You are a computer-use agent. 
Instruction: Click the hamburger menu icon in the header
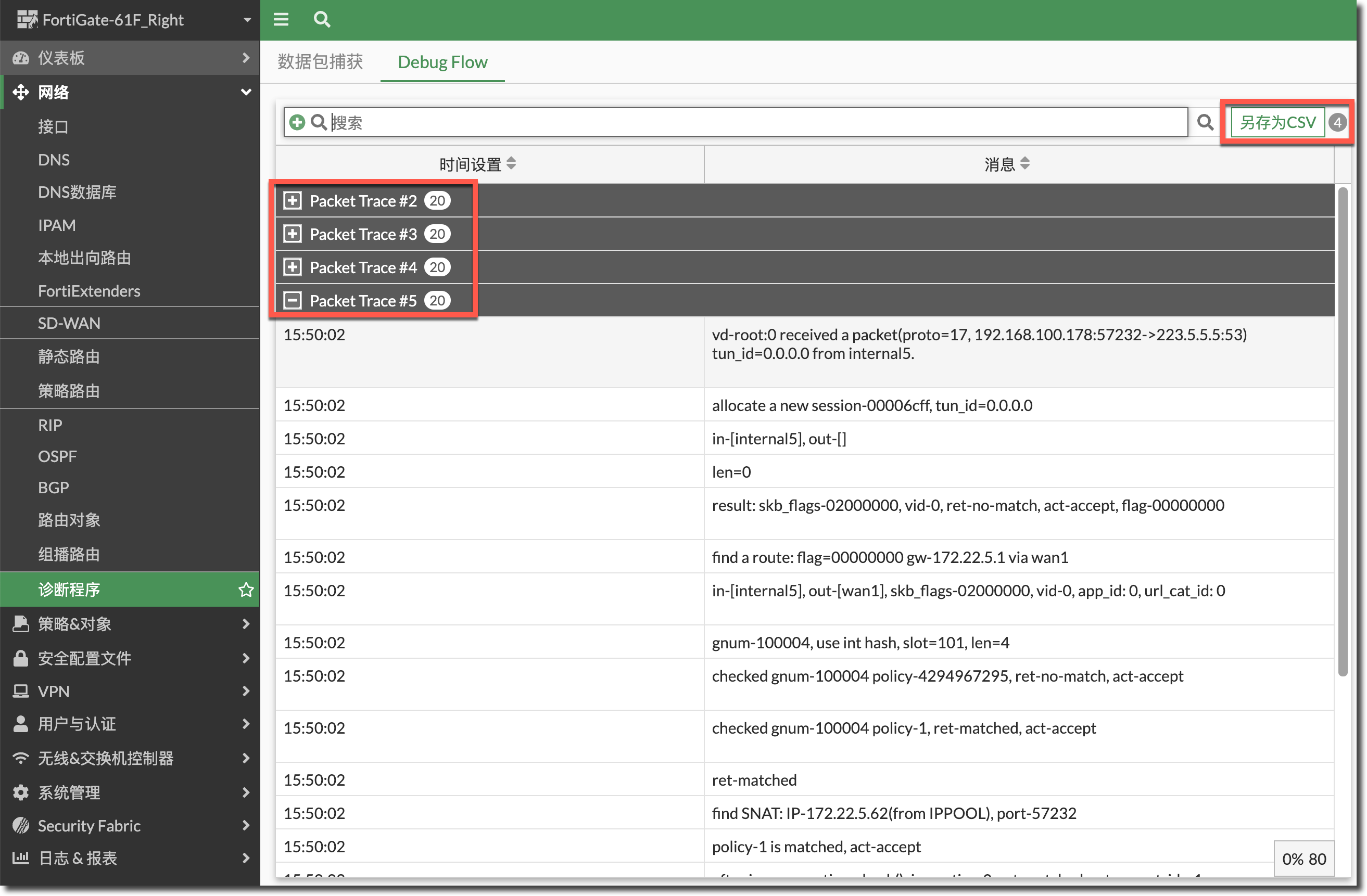(x=281, y=20)
